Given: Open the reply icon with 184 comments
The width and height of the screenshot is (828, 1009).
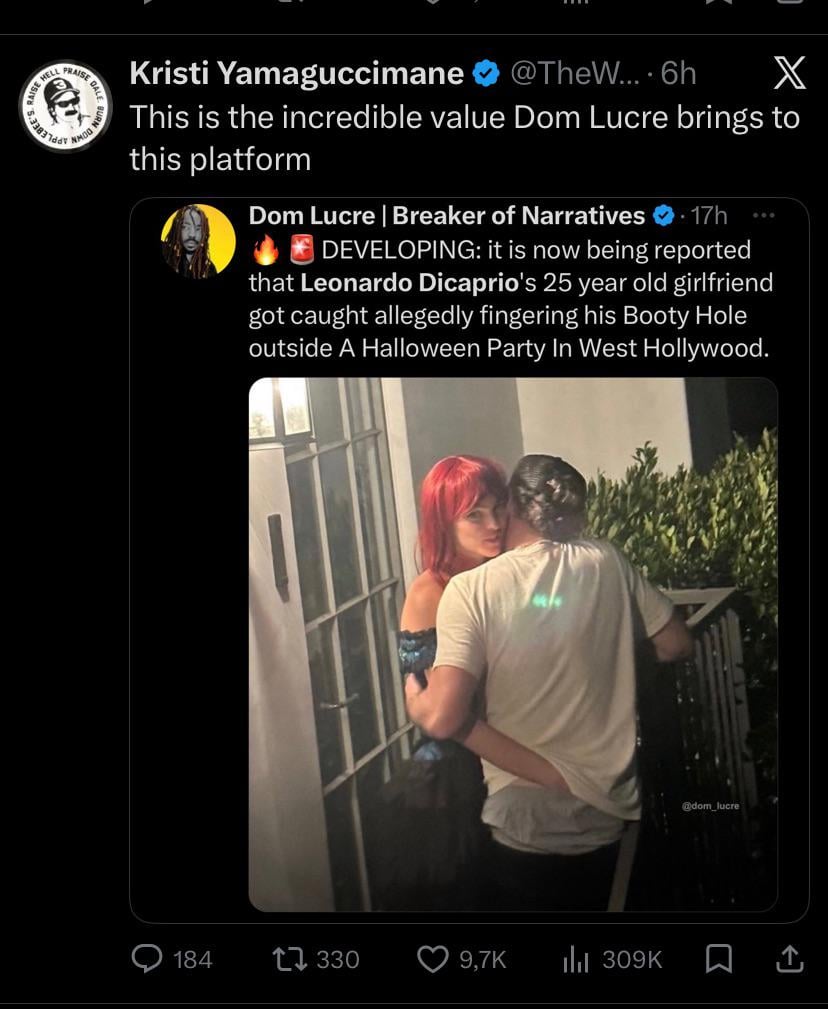Looking at the screenshot, I should point(147,958).
